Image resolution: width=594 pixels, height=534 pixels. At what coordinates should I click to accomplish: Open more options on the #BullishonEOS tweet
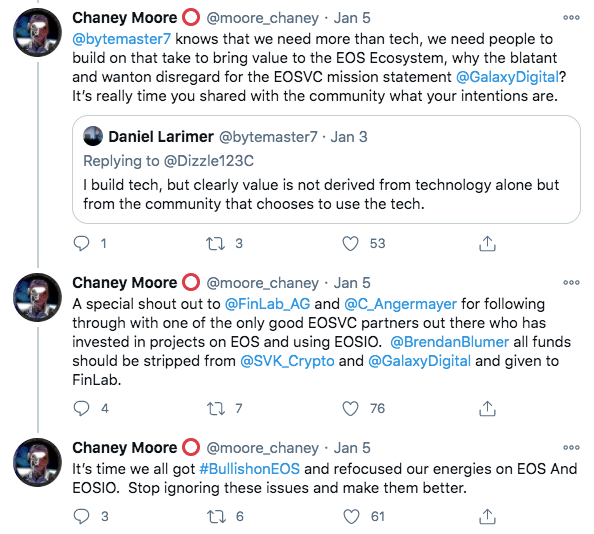click(x=571, y=447)
